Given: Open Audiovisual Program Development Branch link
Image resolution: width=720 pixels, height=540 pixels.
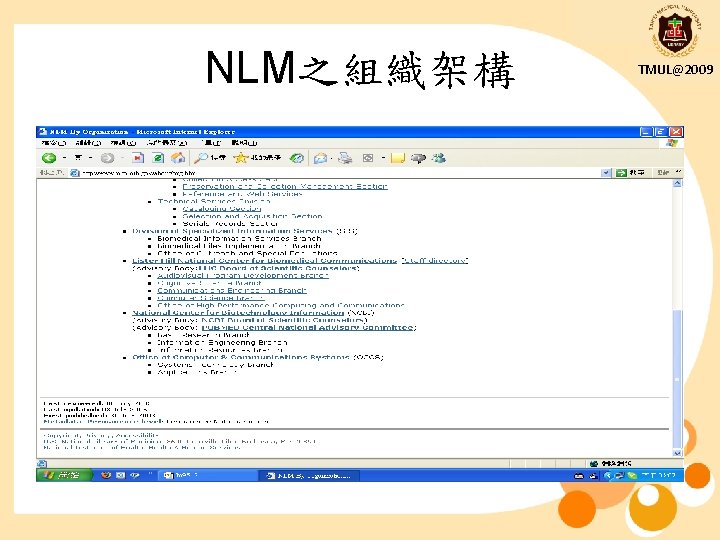Looking at the screenshot, I should (243, 276).
